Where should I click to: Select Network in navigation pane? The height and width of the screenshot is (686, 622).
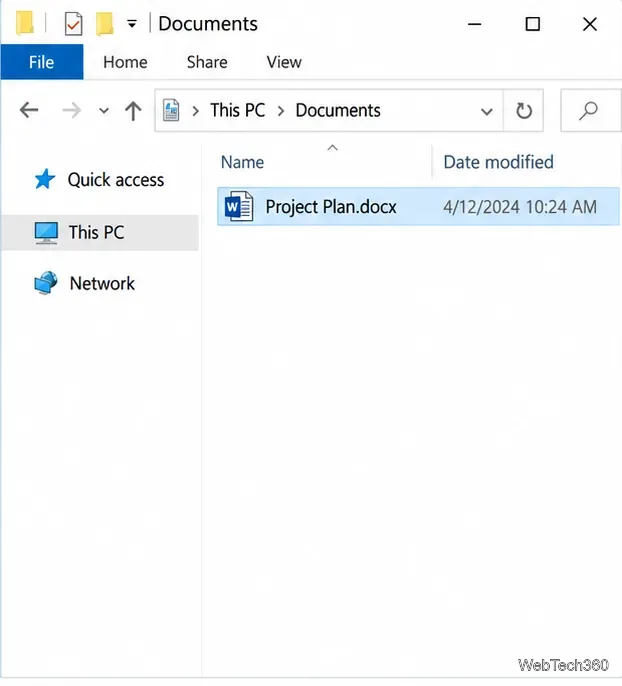click(x=102, y=284)
